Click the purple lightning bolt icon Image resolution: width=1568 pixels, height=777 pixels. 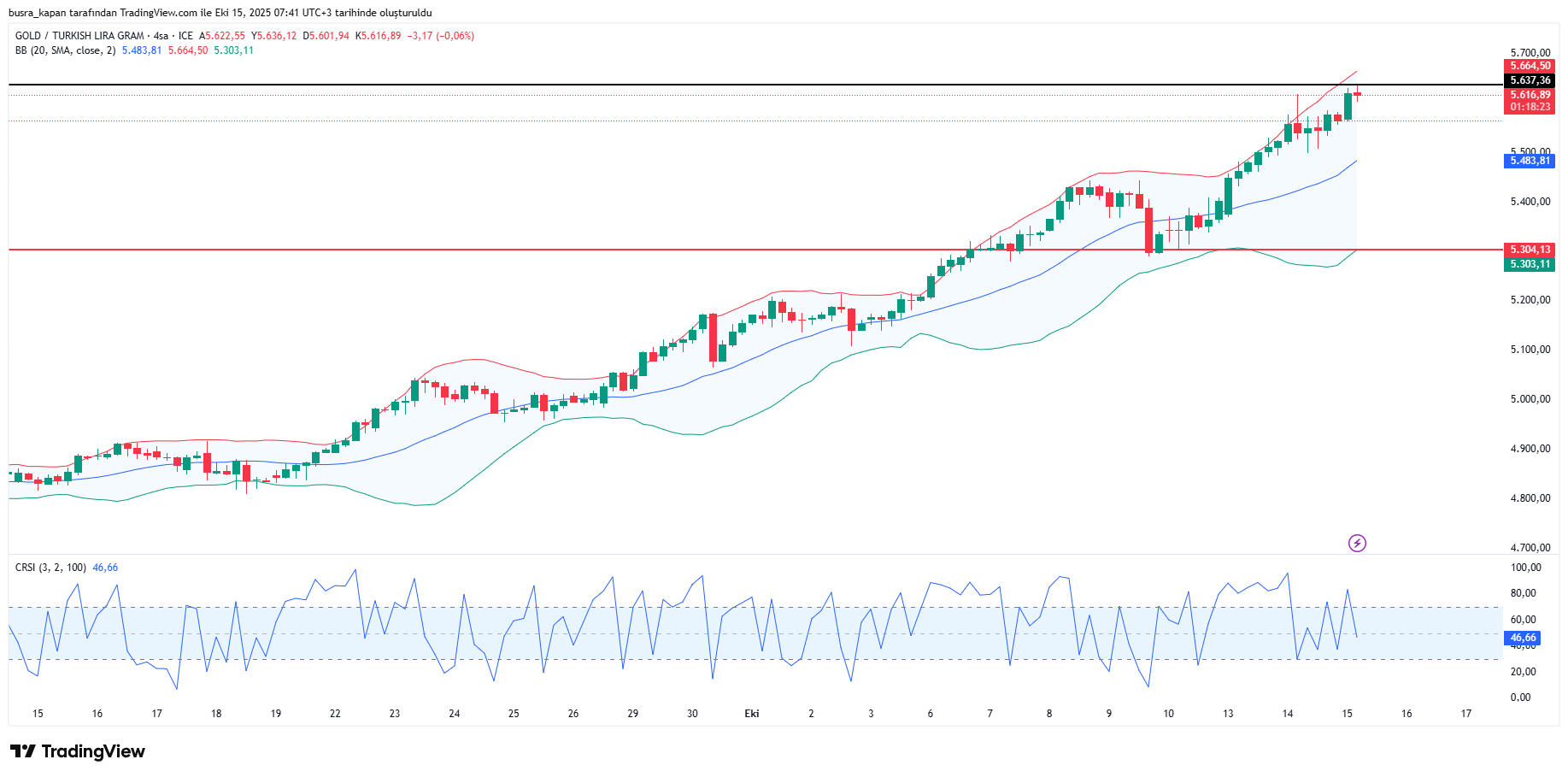click(1357, 543)
